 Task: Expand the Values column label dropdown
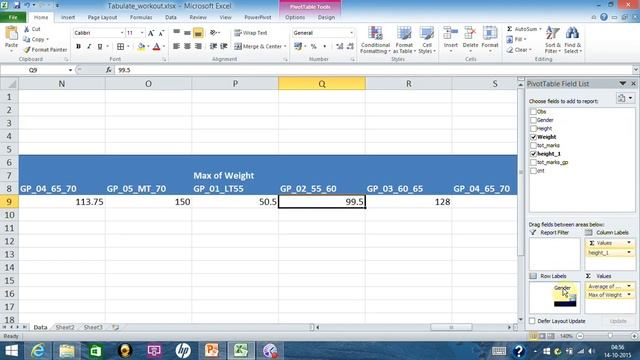tap(629, 243)
